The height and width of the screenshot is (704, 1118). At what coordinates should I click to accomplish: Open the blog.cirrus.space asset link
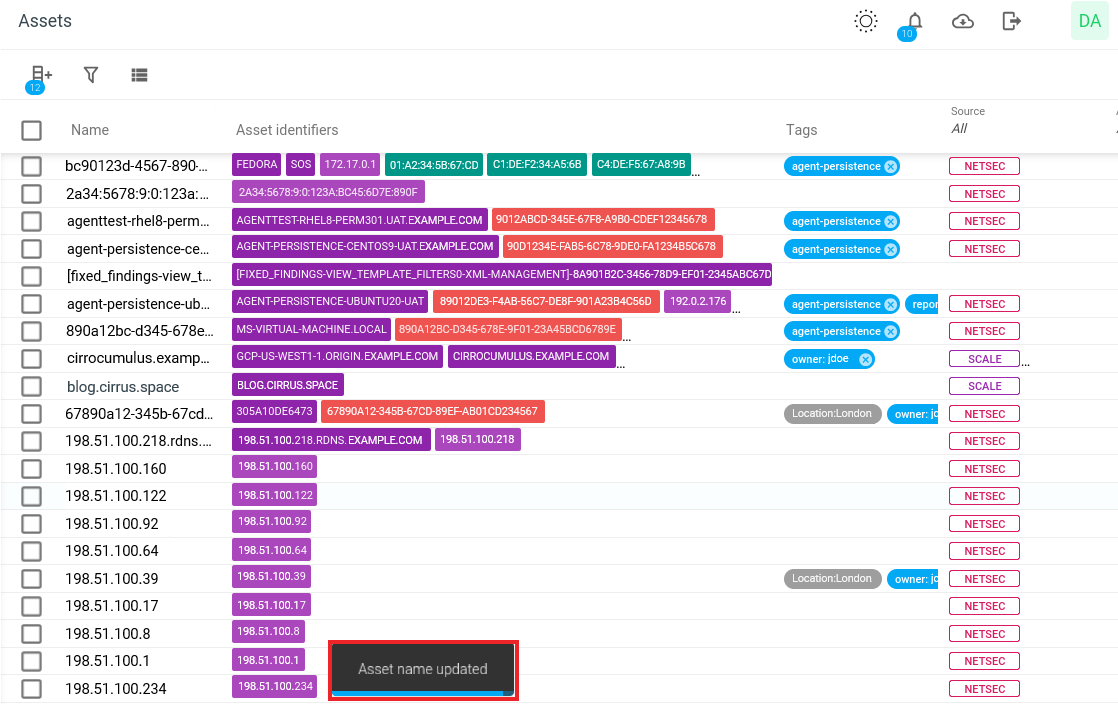123,387
